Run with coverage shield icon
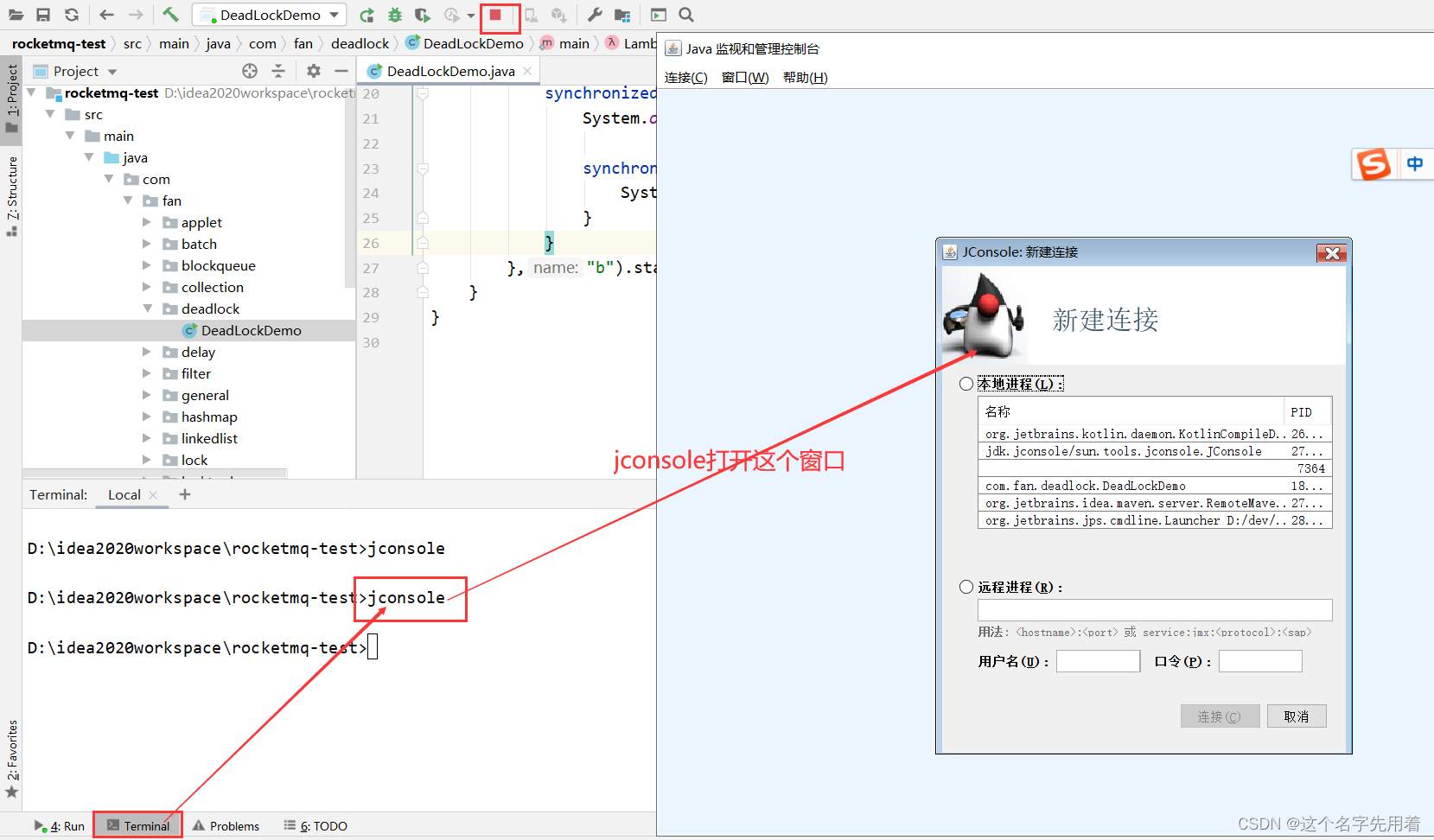This screenshot has height=840, width=1434. point(423,15)
